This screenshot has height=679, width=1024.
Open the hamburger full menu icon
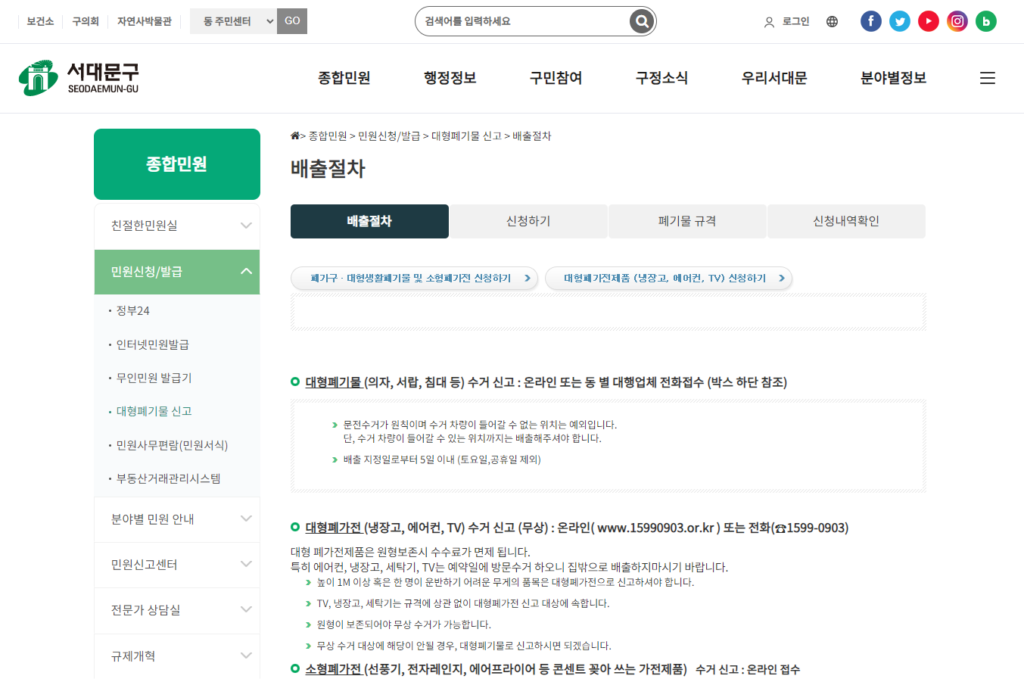point(987,78)
